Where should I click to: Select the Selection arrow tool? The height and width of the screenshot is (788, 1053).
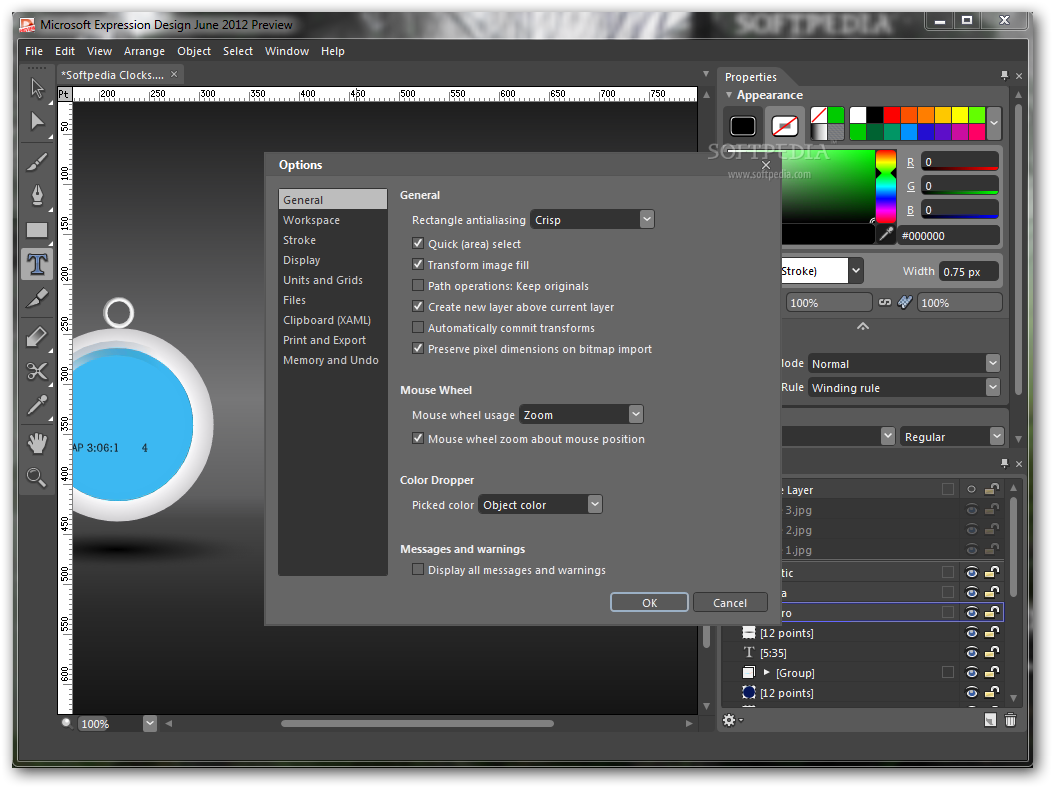click(x=37, y=88)
